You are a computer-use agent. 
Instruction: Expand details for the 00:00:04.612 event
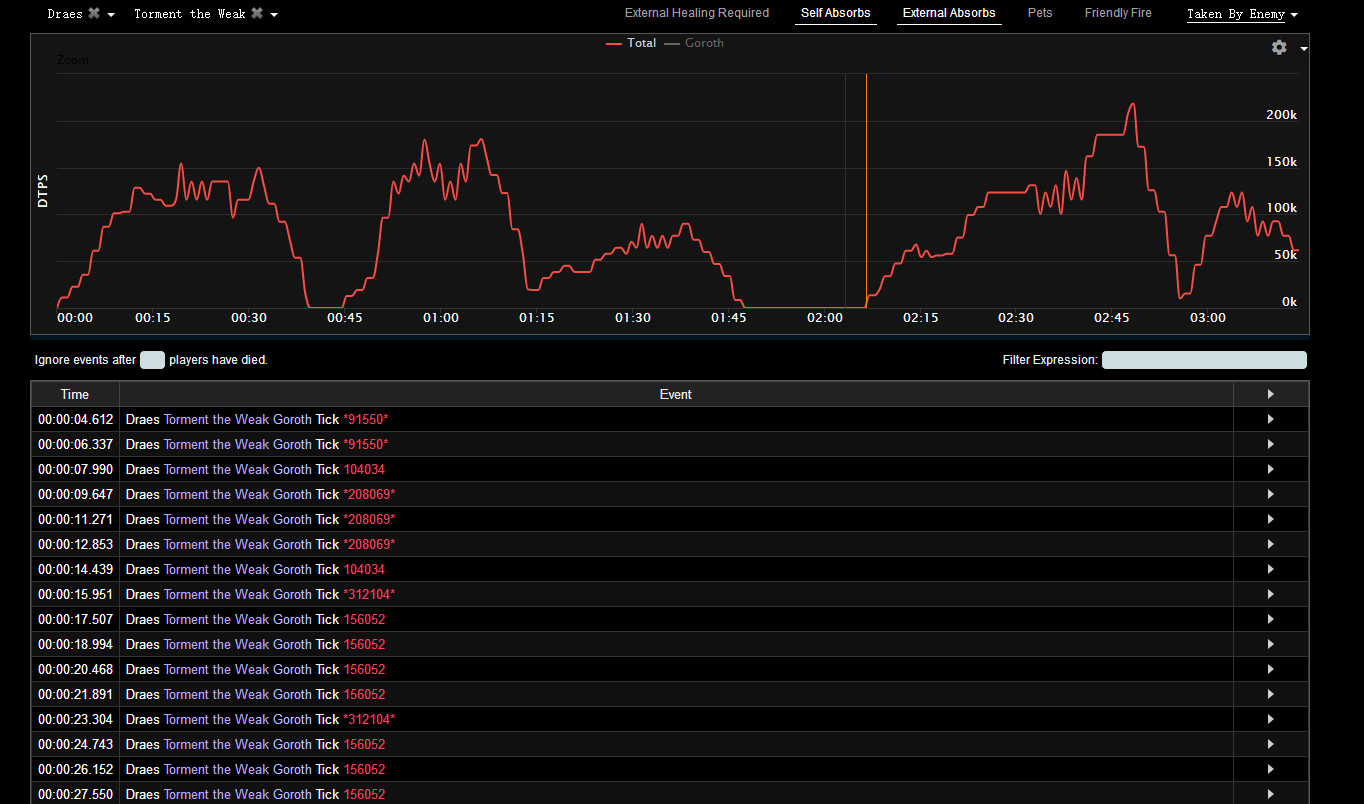[1271, 419]
